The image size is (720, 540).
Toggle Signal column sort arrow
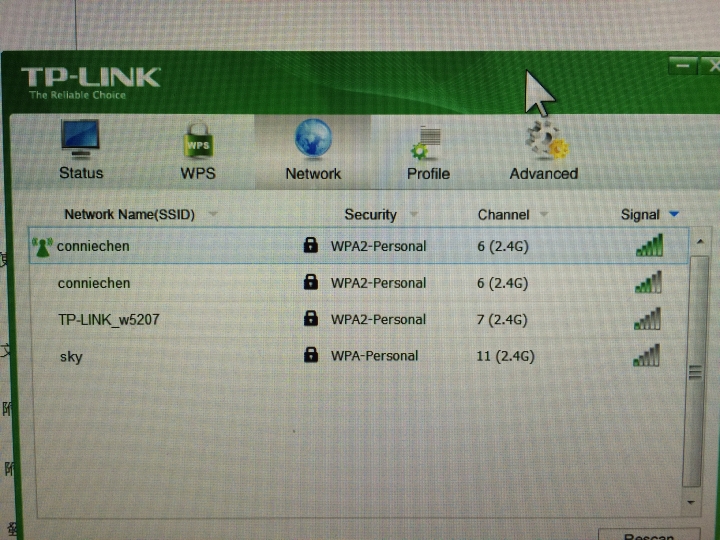[x=674, y=214]
